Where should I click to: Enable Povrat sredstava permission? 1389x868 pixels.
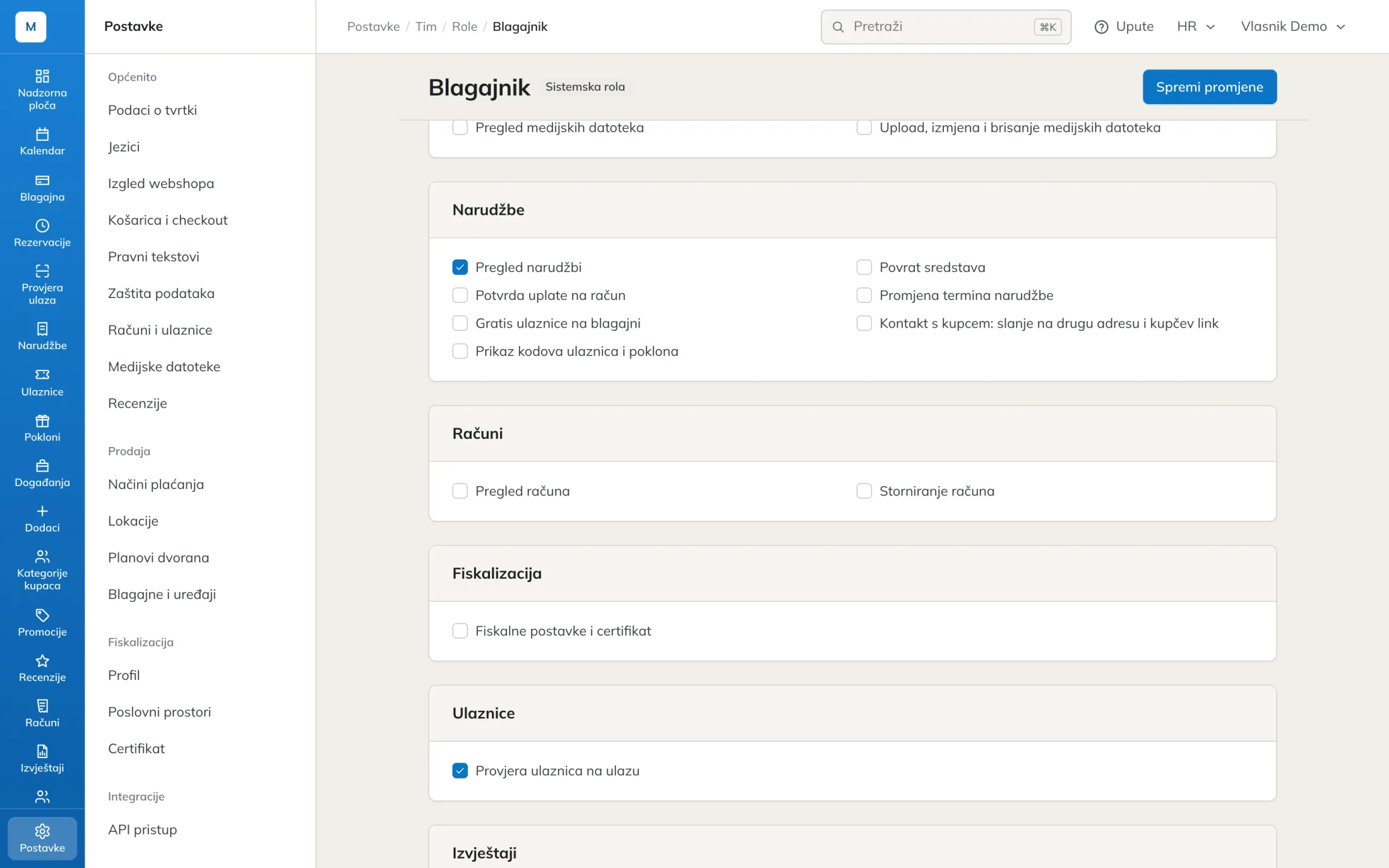864,267
